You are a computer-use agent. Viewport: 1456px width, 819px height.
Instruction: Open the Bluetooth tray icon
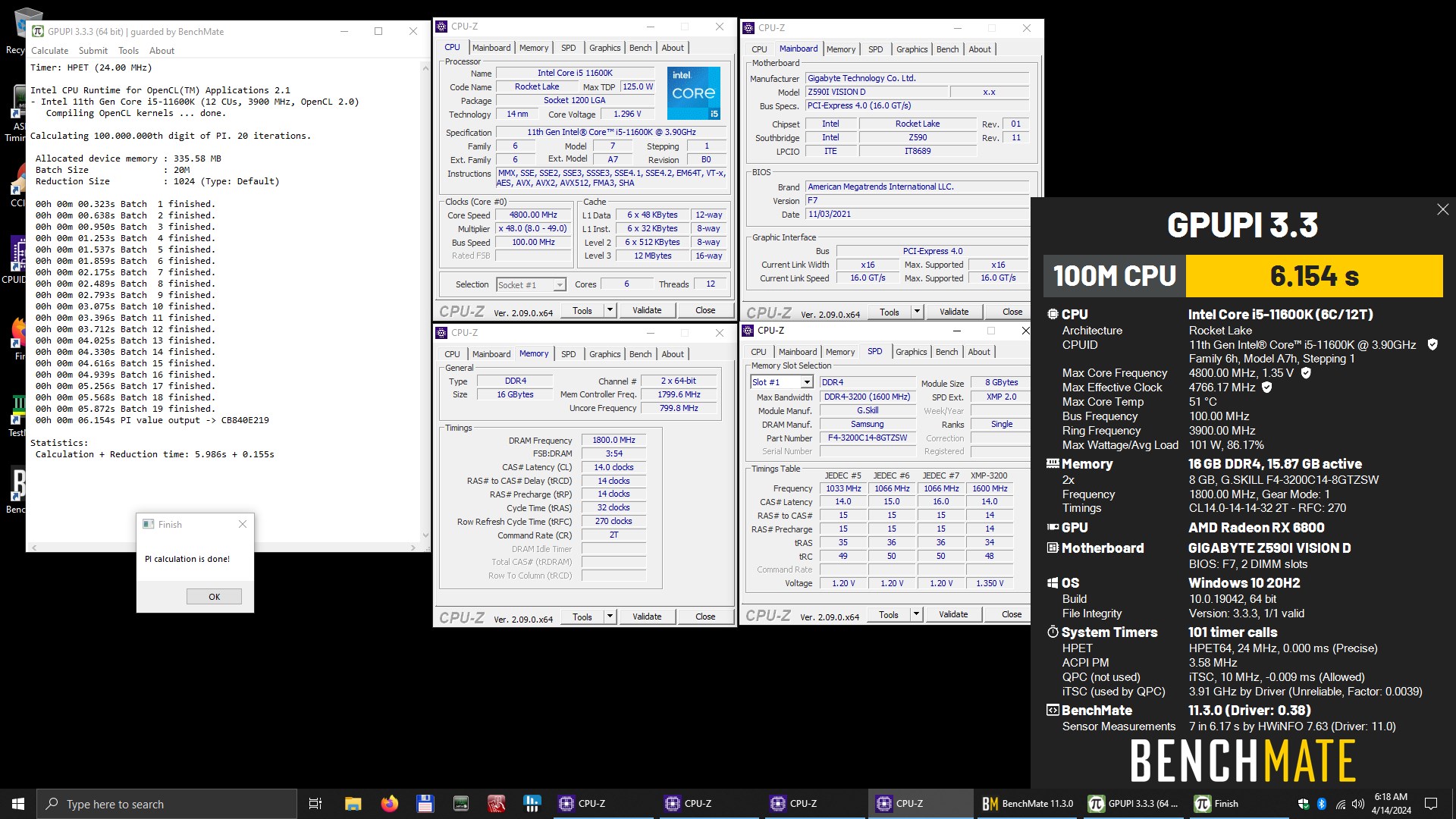point(1321,804)
